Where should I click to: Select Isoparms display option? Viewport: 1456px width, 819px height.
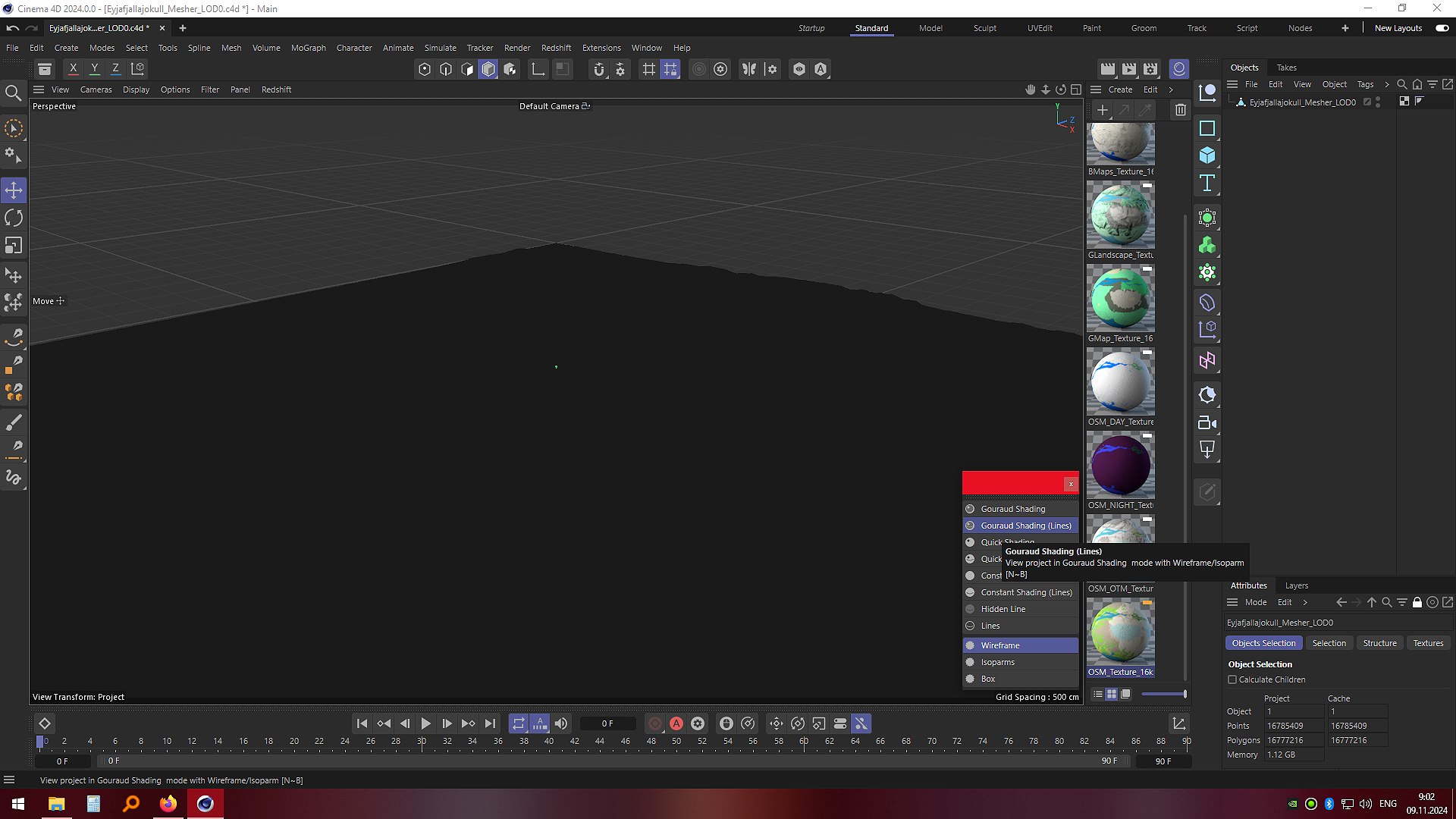[x=1021, y=662]
